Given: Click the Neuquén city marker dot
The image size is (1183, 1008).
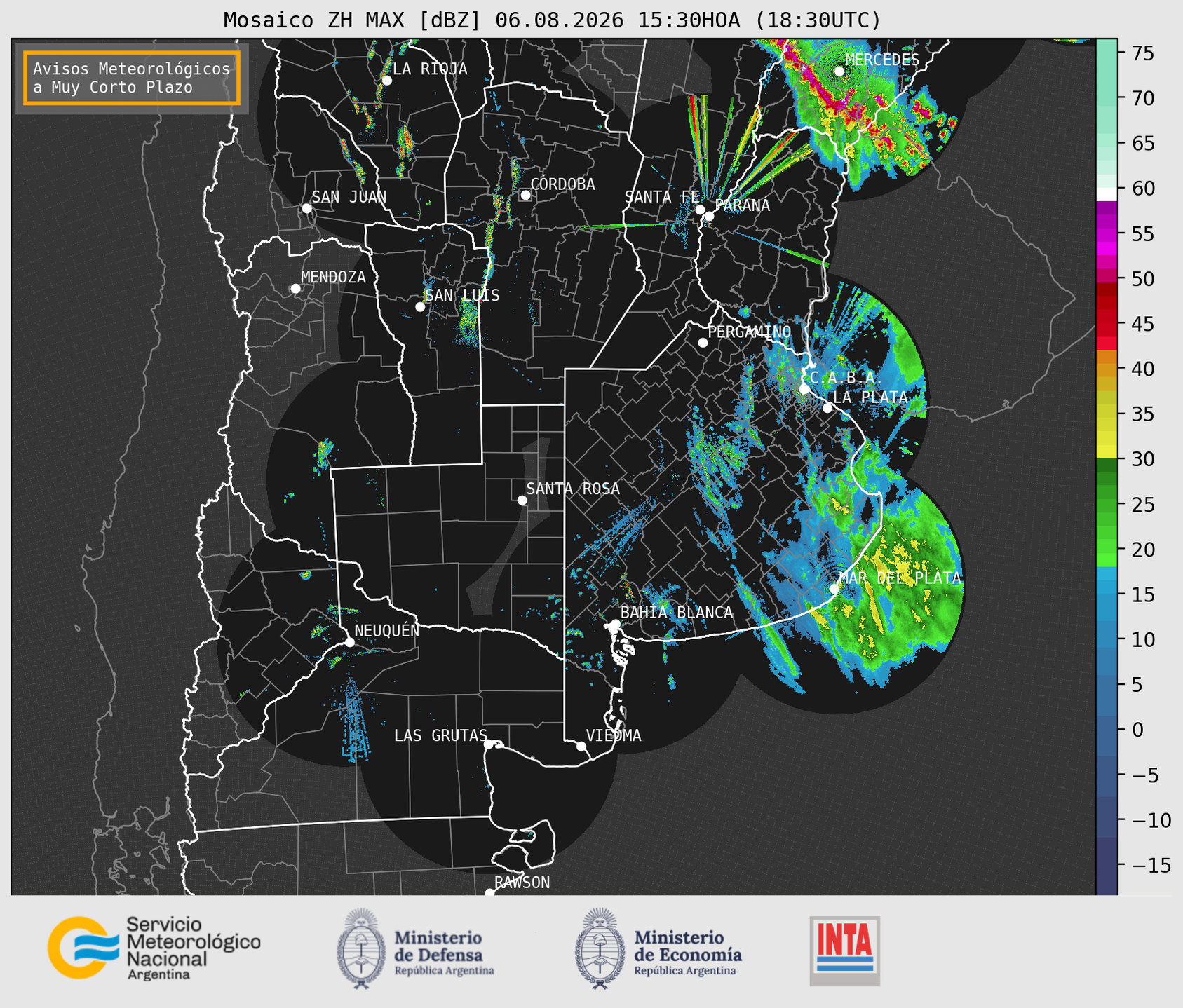Looking at the screenshot, I should point(350,642).
